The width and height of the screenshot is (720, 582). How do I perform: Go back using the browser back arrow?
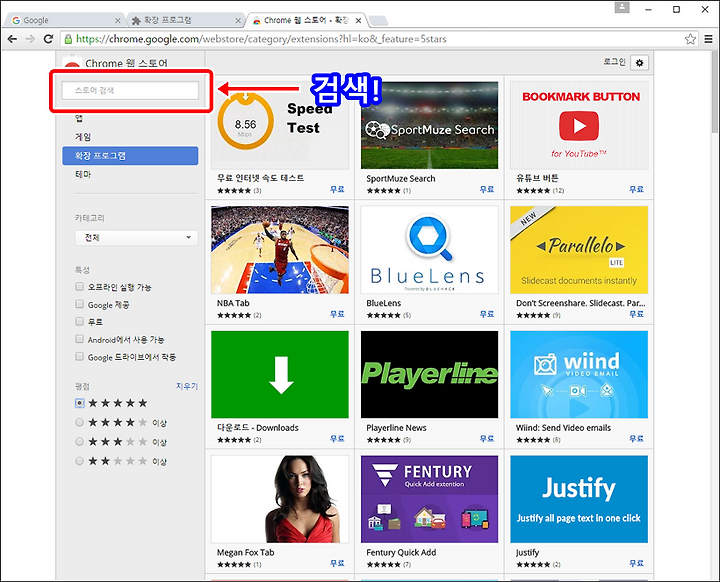[x=12, y=39]
